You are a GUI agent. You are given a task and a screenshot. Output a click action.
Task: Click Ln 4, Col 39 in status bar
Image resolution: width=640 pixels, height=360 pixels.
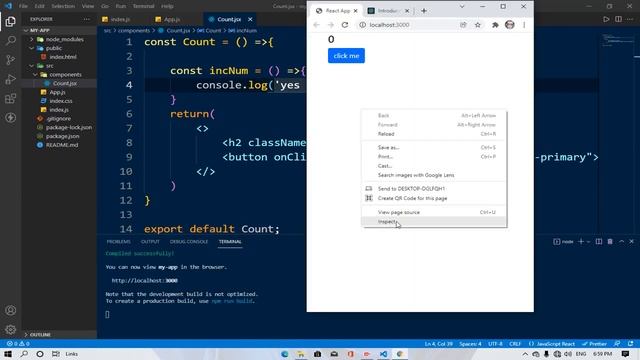point(438,344)
